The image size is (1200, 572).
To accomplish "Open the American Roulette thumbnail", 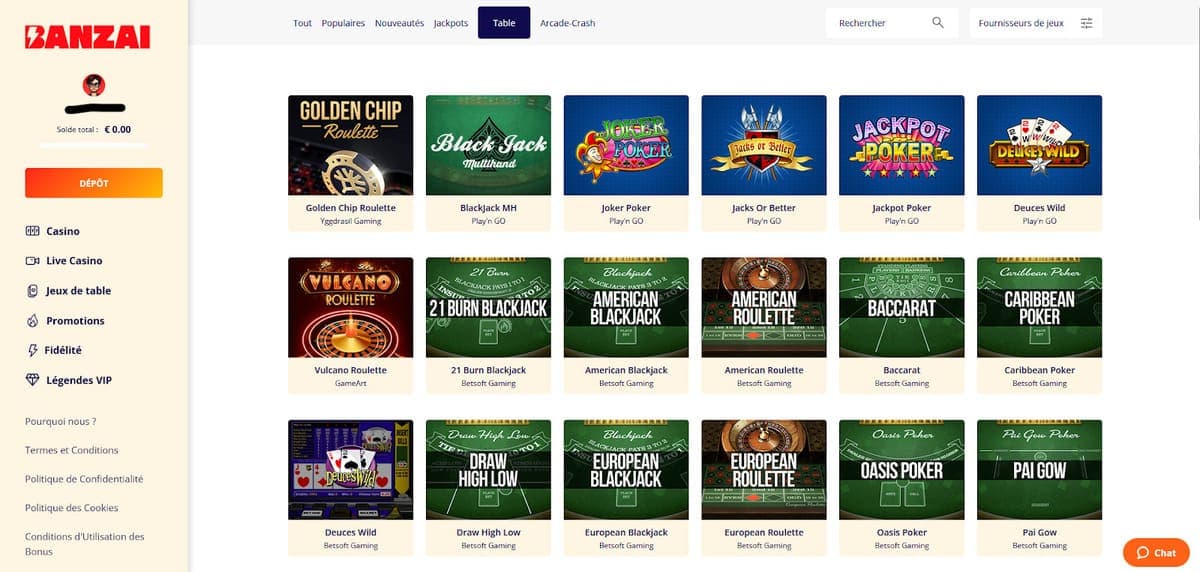I will [x=764, y=307].
